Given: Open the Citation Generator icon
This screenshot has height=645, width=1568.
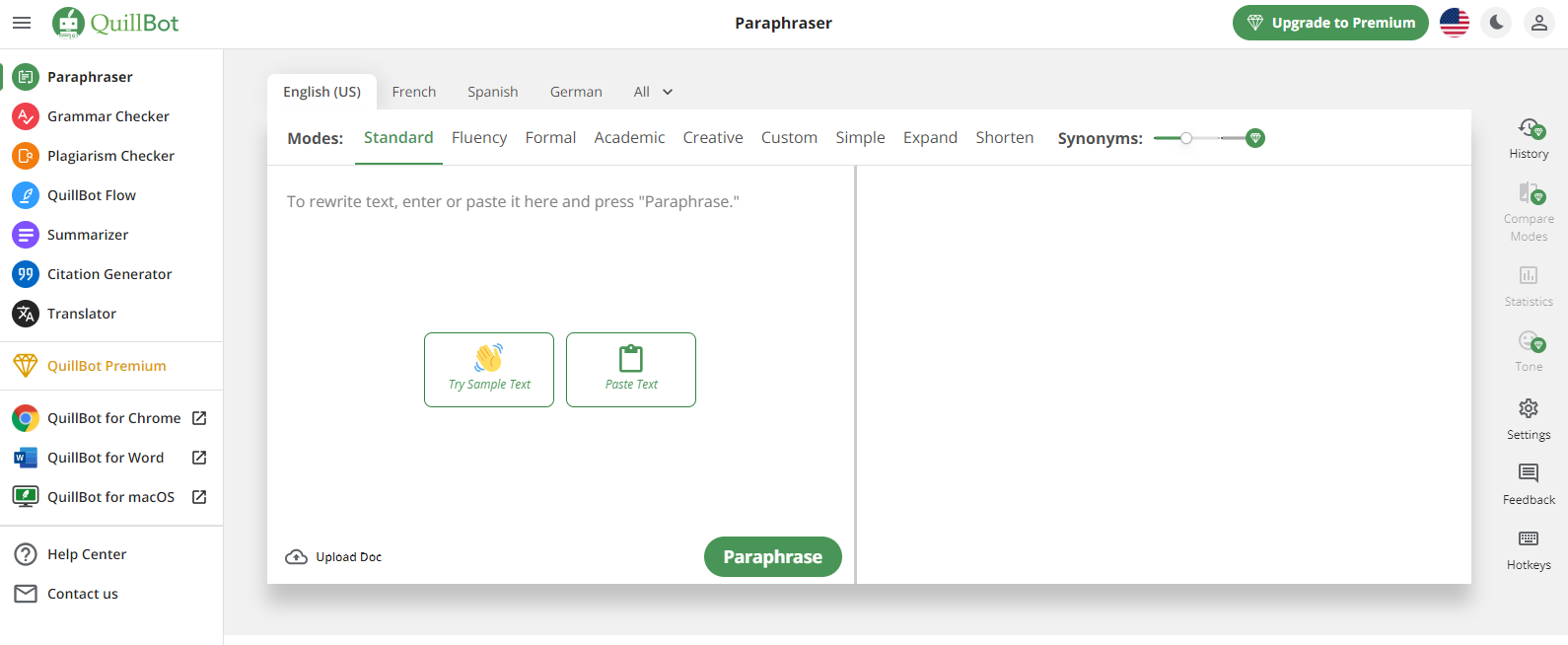Looking at the screenshot, I should click(x=26, y=274).
